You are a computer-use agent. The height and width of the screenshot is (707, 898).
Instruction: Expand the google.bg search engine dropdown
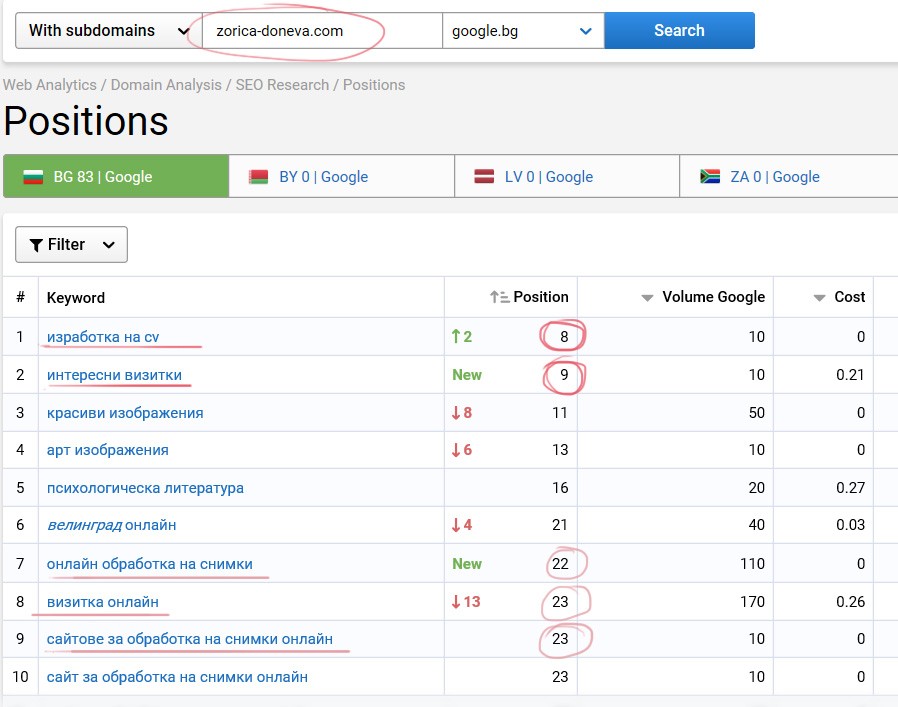coord(523,30)
